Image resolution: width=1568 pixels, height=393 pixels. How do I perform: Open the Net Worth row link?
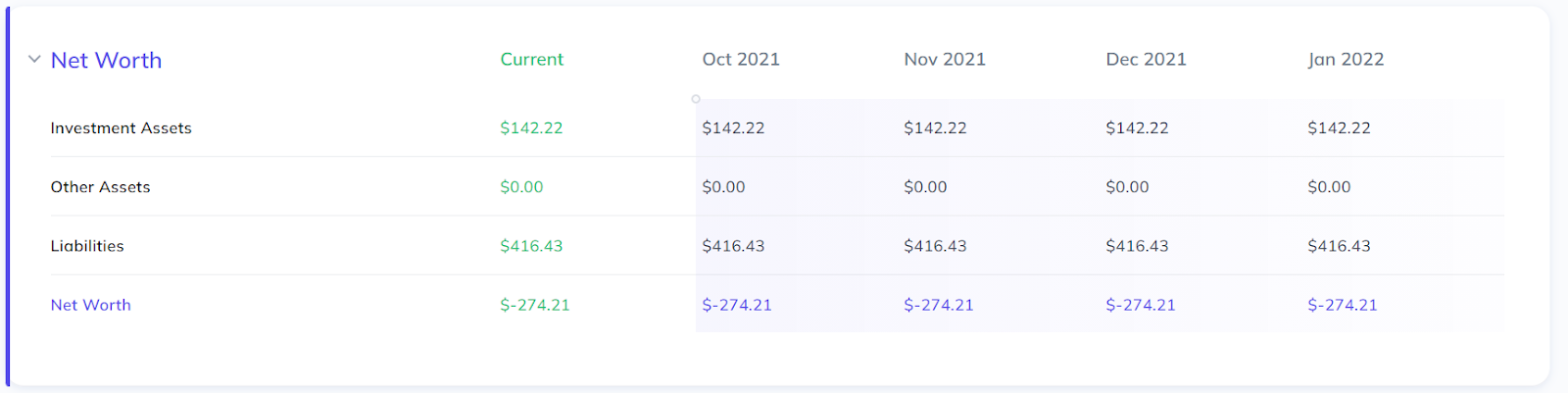click(90, 305)
